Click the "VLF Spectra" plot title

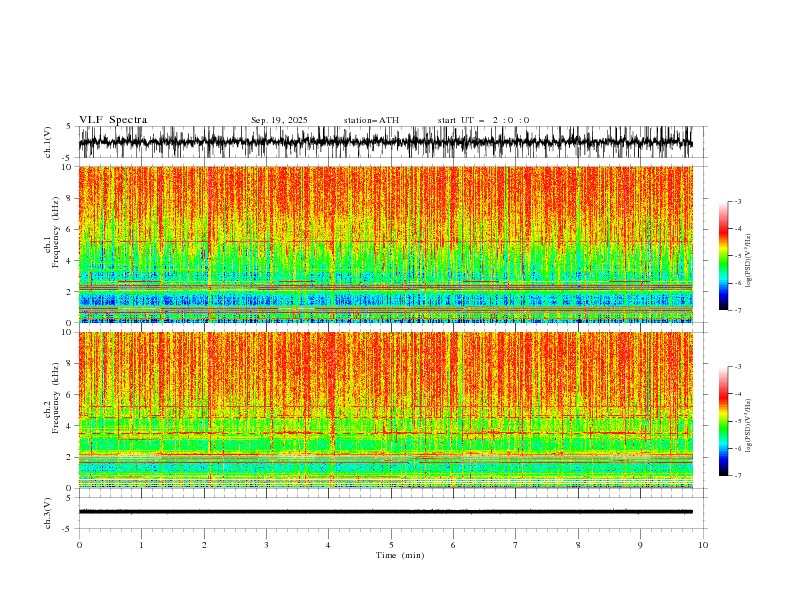click(113, 120)
